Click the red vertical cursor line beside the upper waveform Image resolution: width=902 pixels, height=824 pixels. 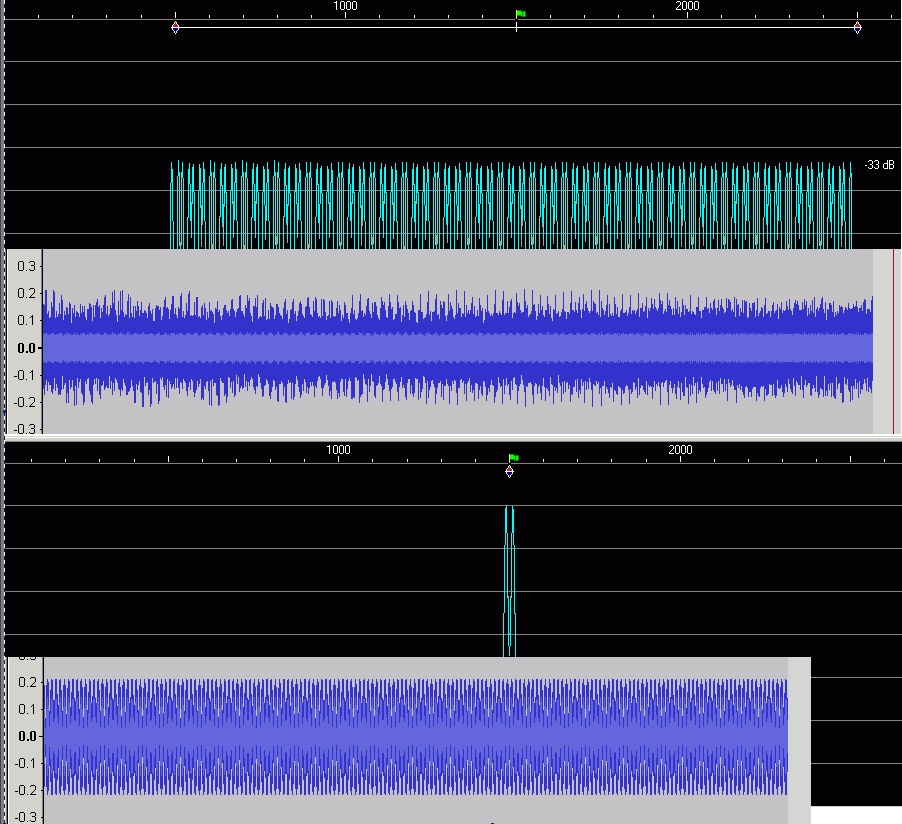click(x=893, y=341)
